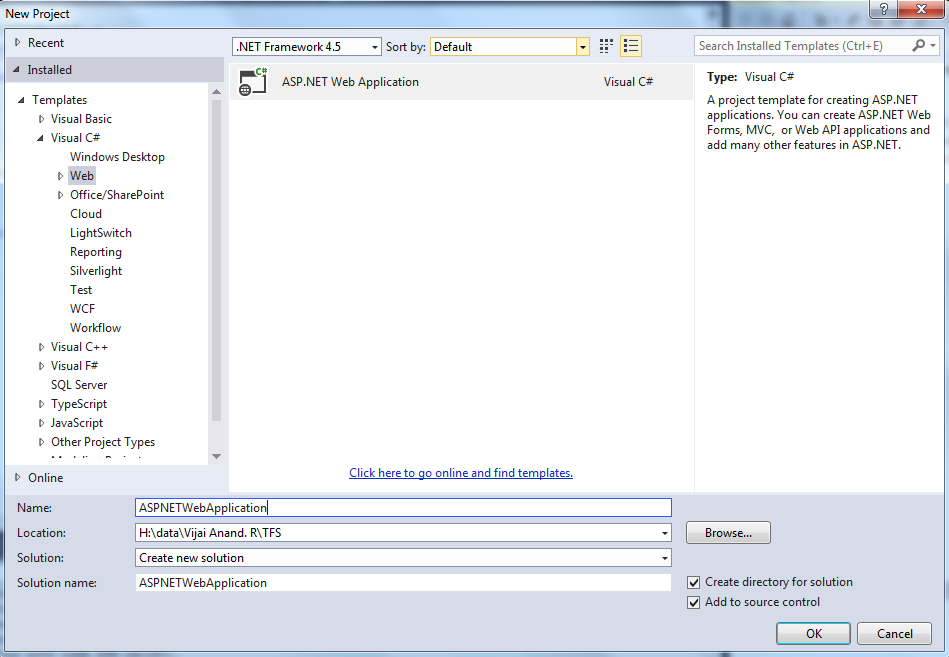Screen dimensions: 949x657
Task: Select the LightSwitch category
Action: click(100, 233)
